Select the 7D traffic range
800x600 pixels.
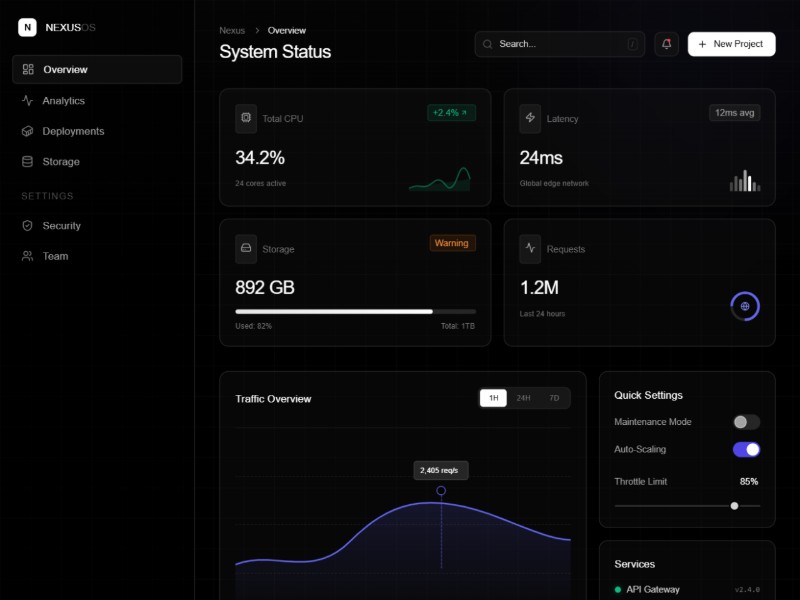tap(553, 397)
